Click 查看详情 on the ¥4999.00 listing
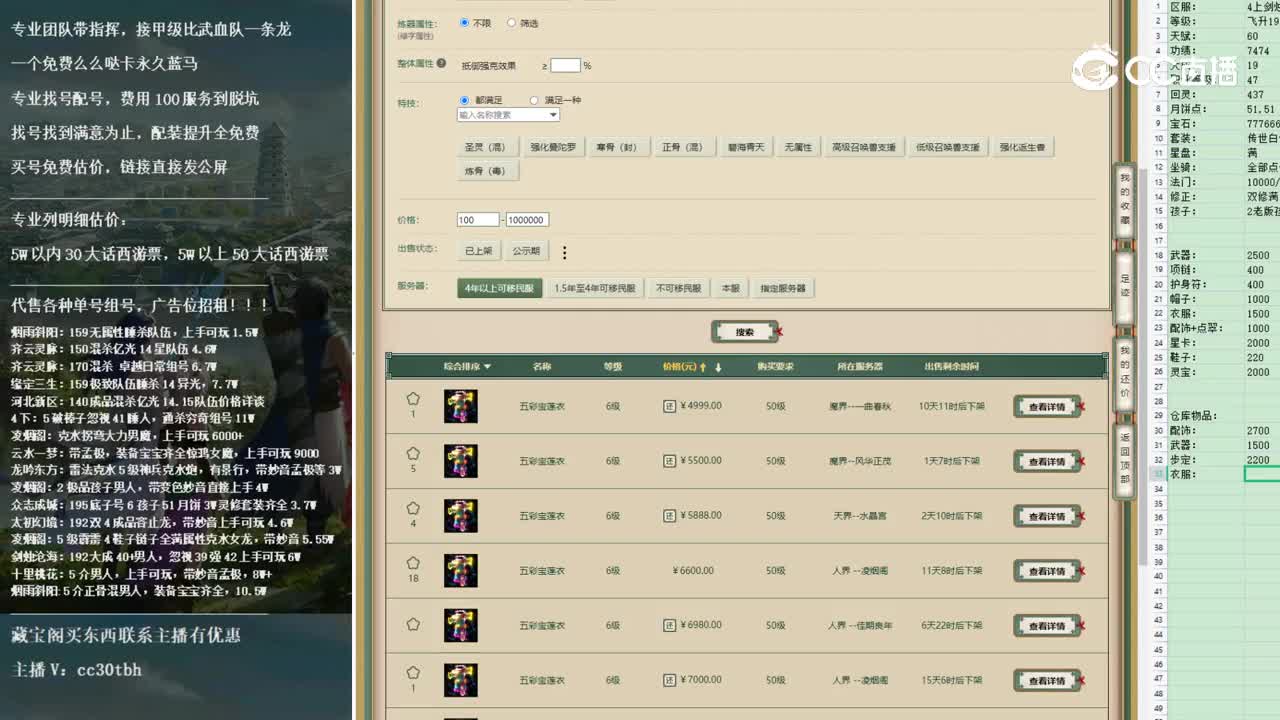The width and height of the screenshot is (1280, 720). [x=1046, y=406]
